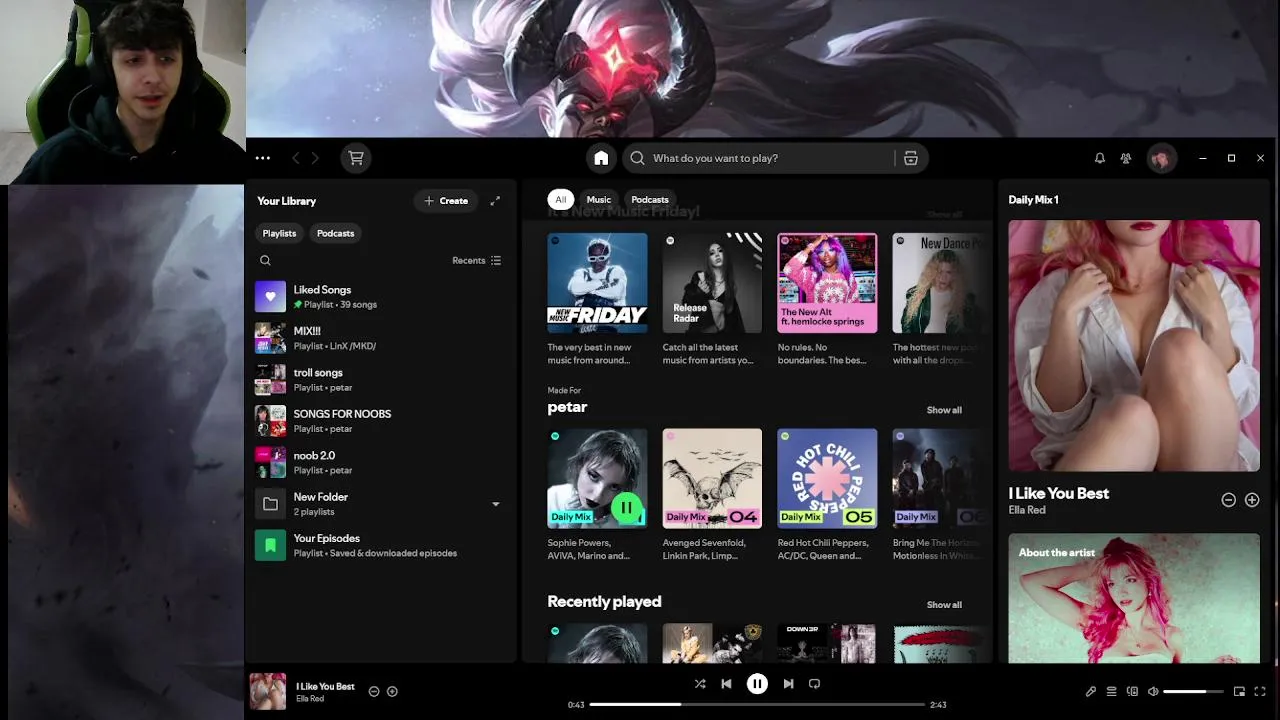
Task: Open Friend Activity icon
Action: click(1126, 158)
